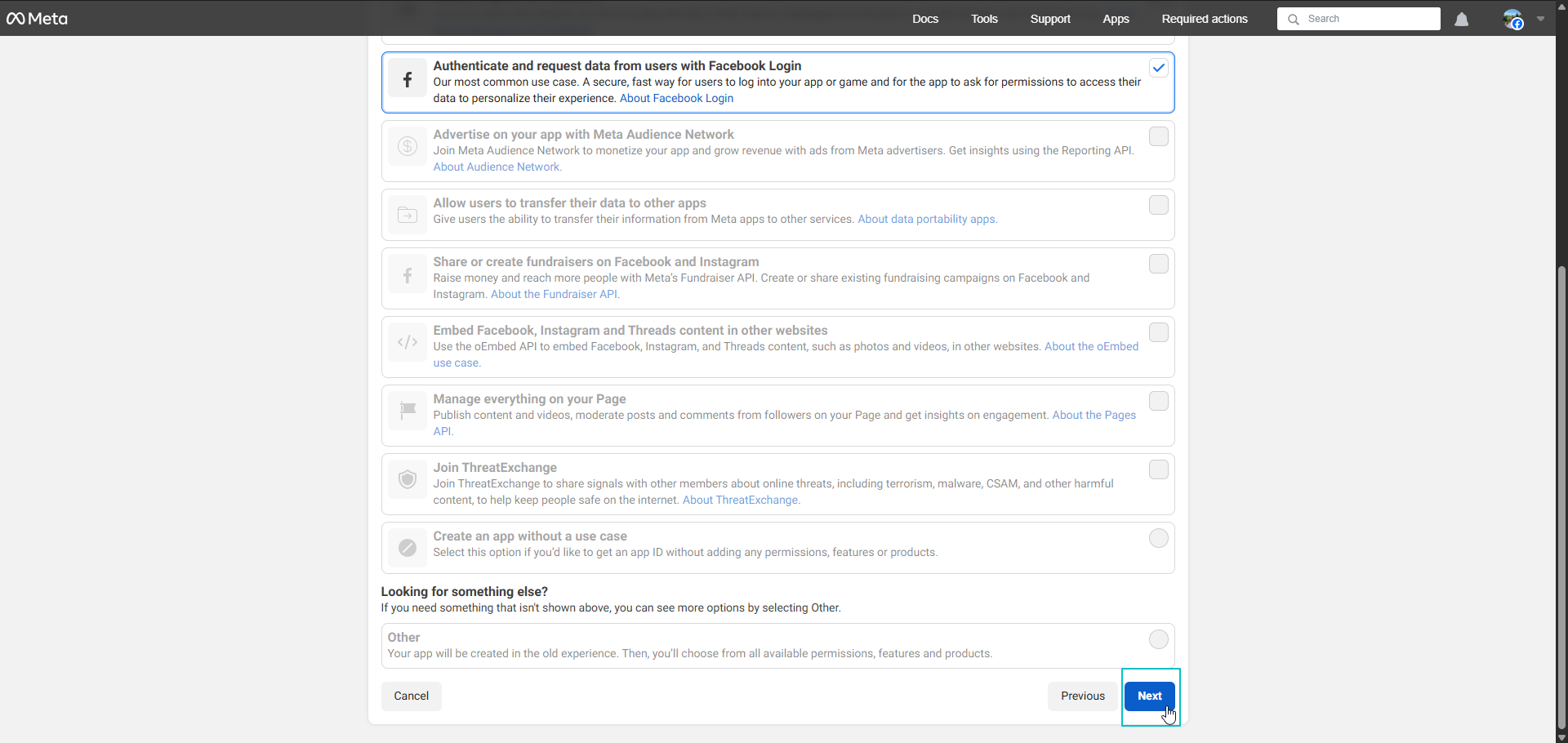Click the page vertical scrollbar
Viewport: 1568px width, 743px height.
coord(1561,490)
